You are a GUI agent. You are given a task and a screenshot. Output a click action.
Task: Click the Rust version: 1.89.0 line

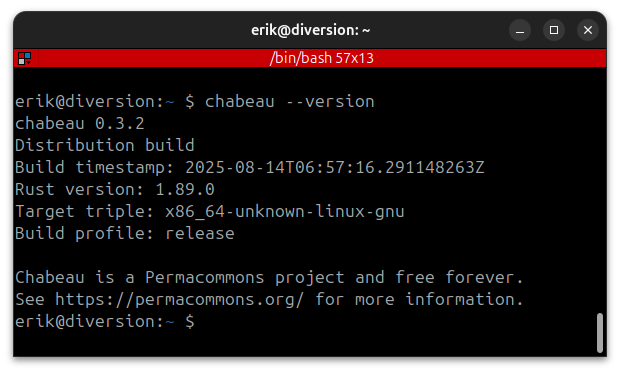115,189
